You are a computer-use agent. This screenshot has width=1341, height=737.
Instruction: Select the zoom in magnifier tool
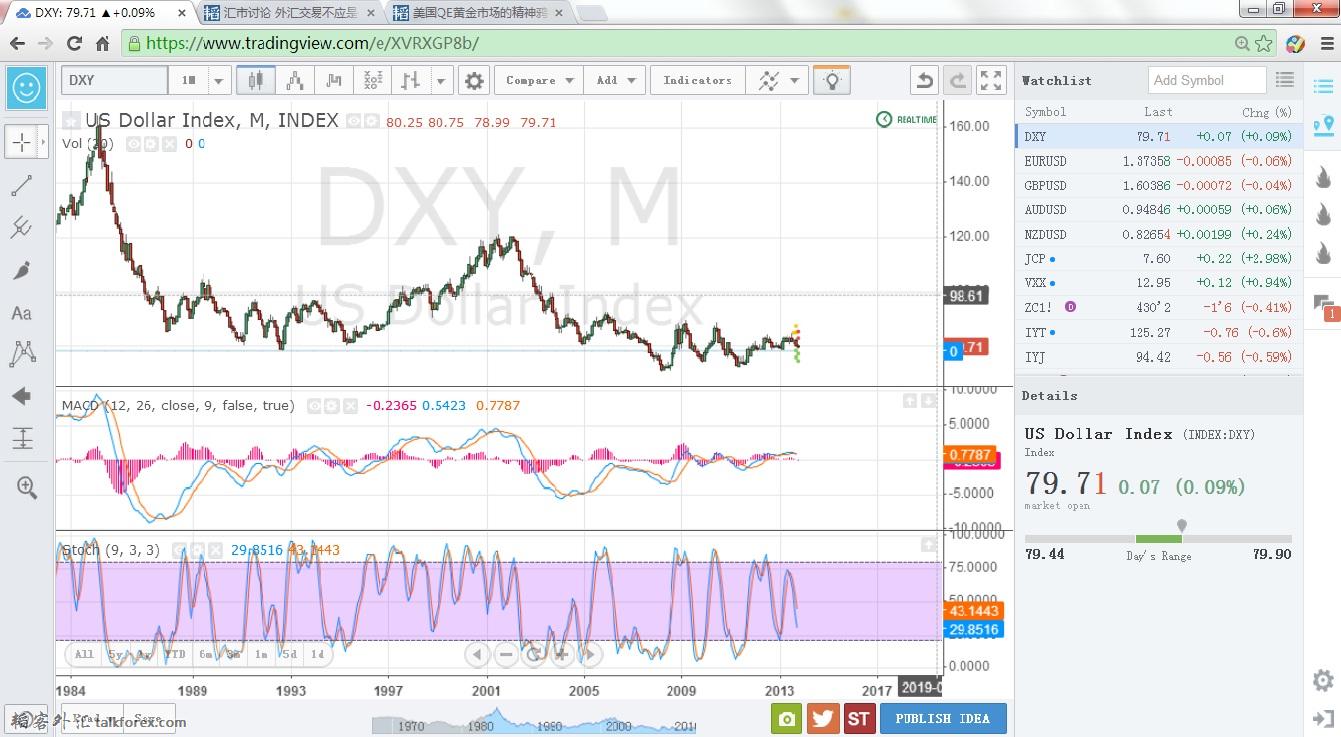pyautogui.click(x=26, y=488)
